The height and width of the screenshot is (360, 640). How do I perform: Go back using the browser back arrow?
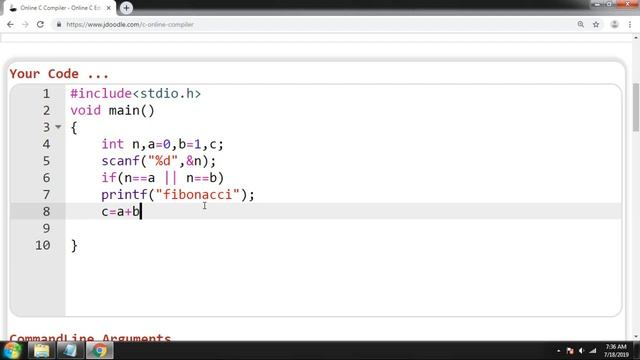click(x=10, y=24)
